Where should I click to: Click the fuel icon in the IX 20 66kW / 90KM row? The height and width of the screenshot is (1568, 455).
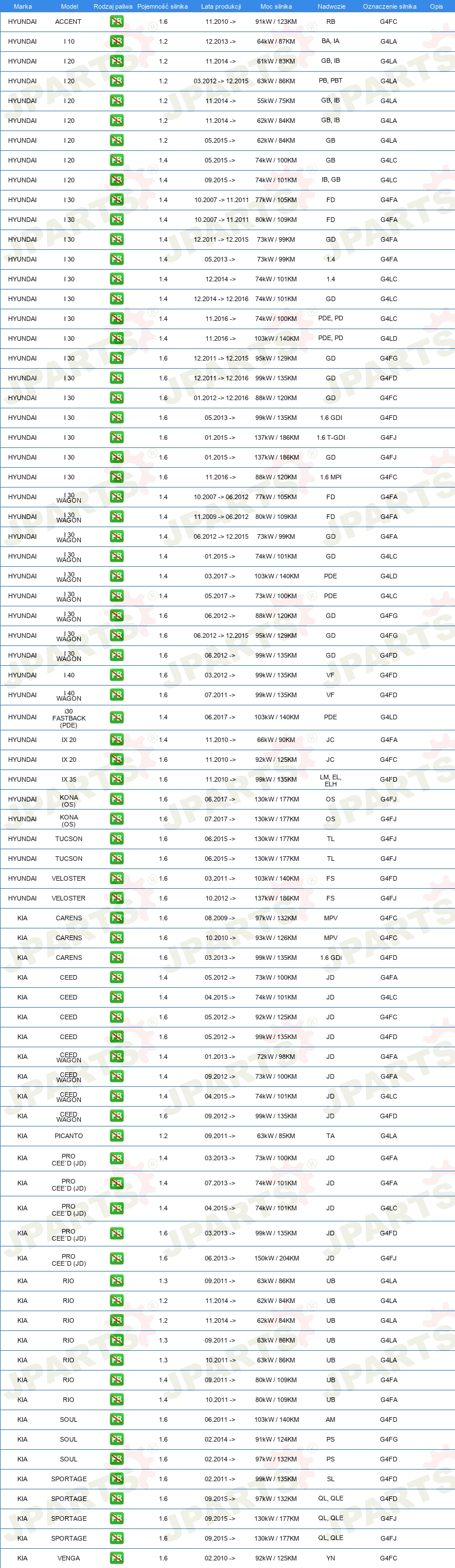pos(116,740)
